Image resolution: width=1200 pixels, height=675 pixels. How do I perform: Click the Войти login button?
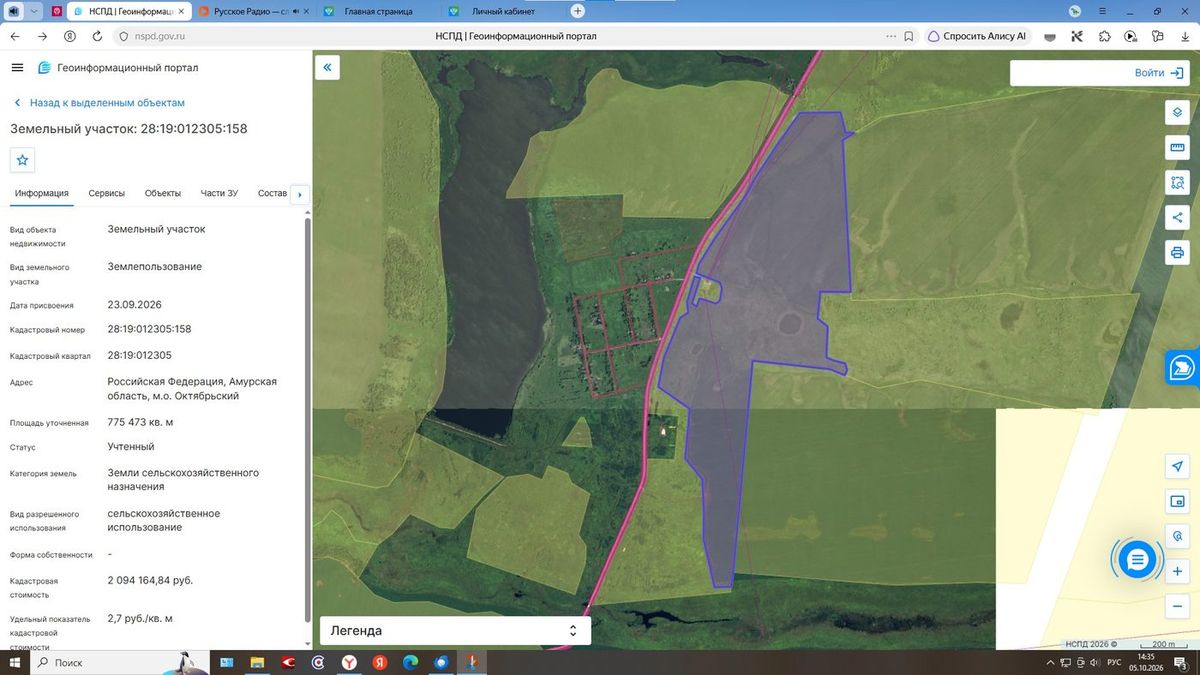click(1160, 73)
